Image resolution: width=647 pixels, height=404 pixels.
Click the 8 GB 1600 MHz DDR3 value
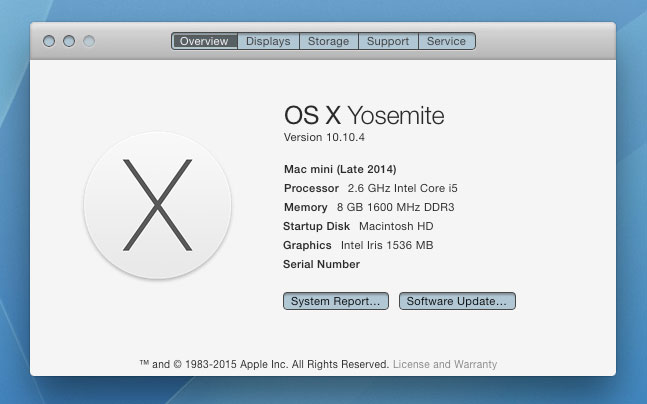tap(396, 207)
